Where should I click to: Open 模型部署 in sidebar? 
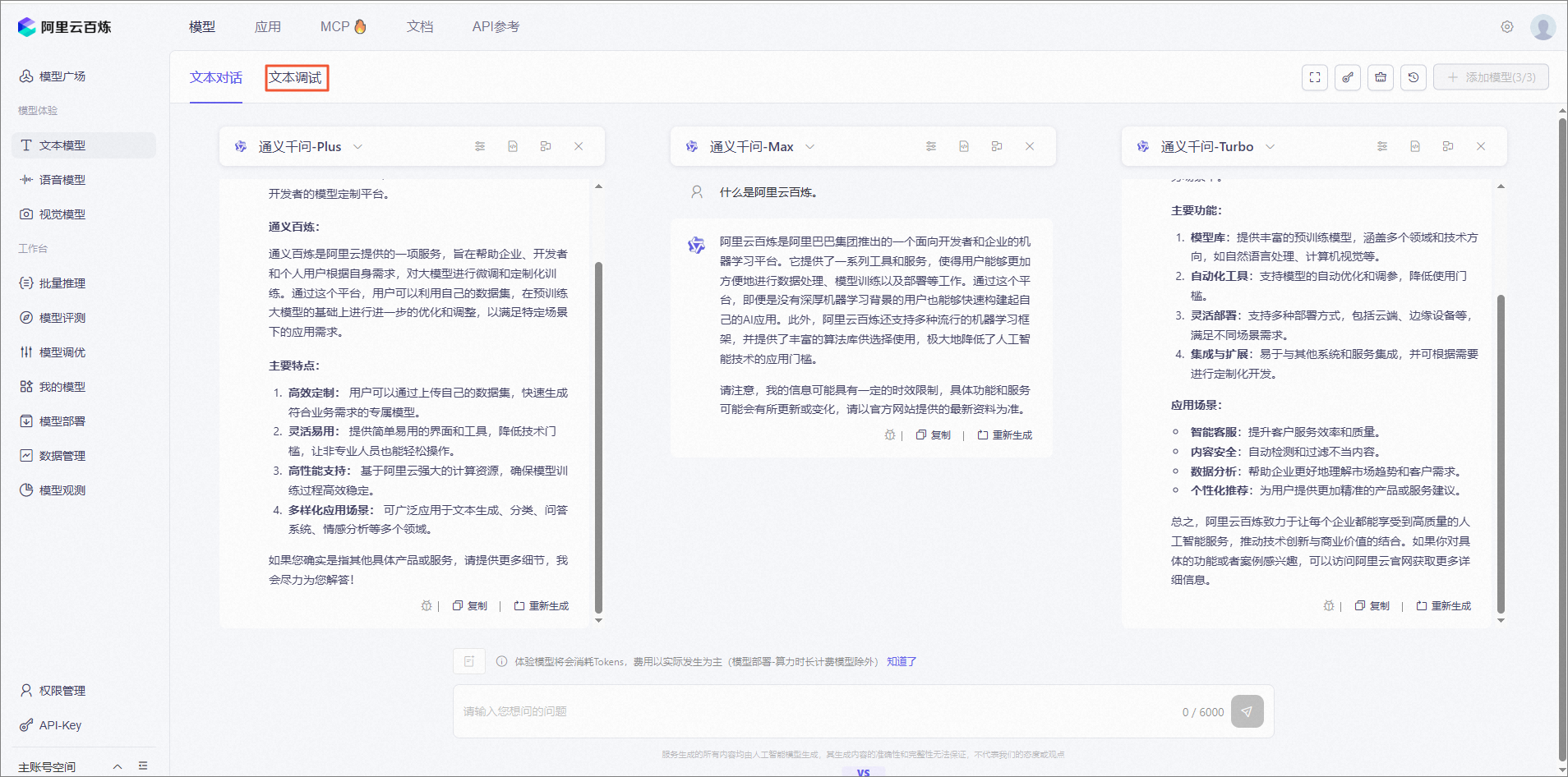point(84,421)
